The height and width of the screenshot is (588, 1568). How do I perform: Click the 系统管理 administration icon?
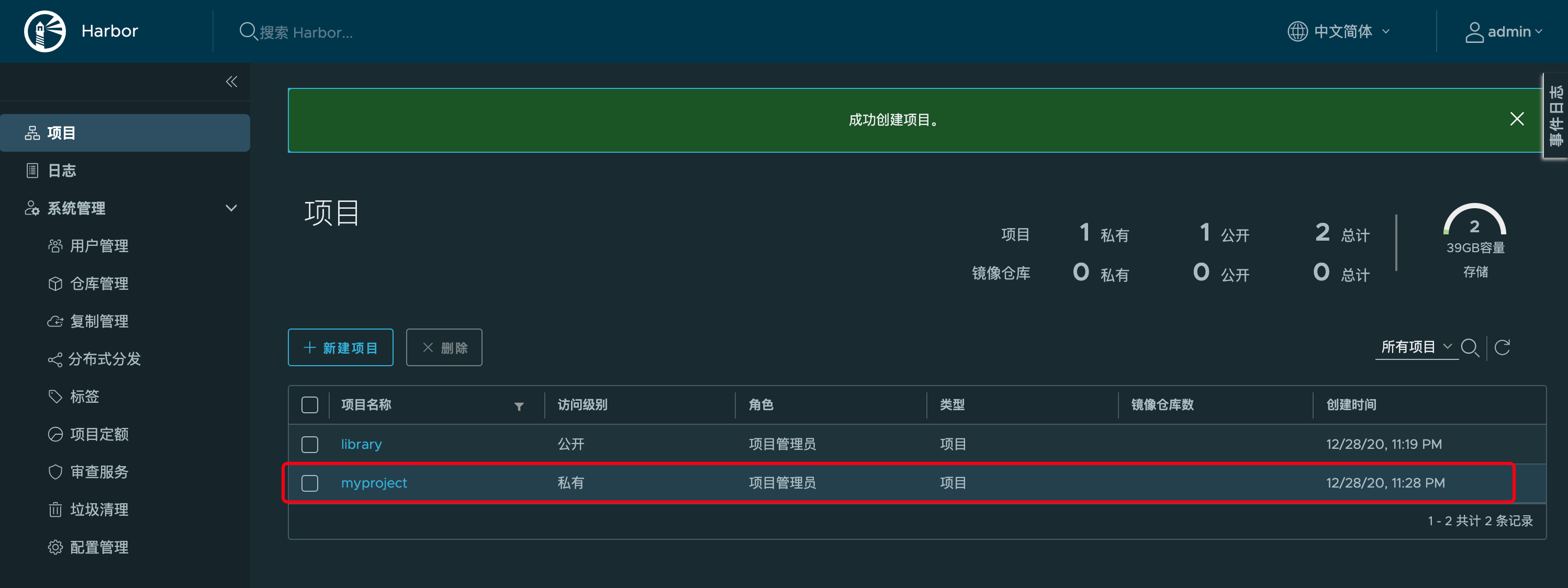[31, 208]
